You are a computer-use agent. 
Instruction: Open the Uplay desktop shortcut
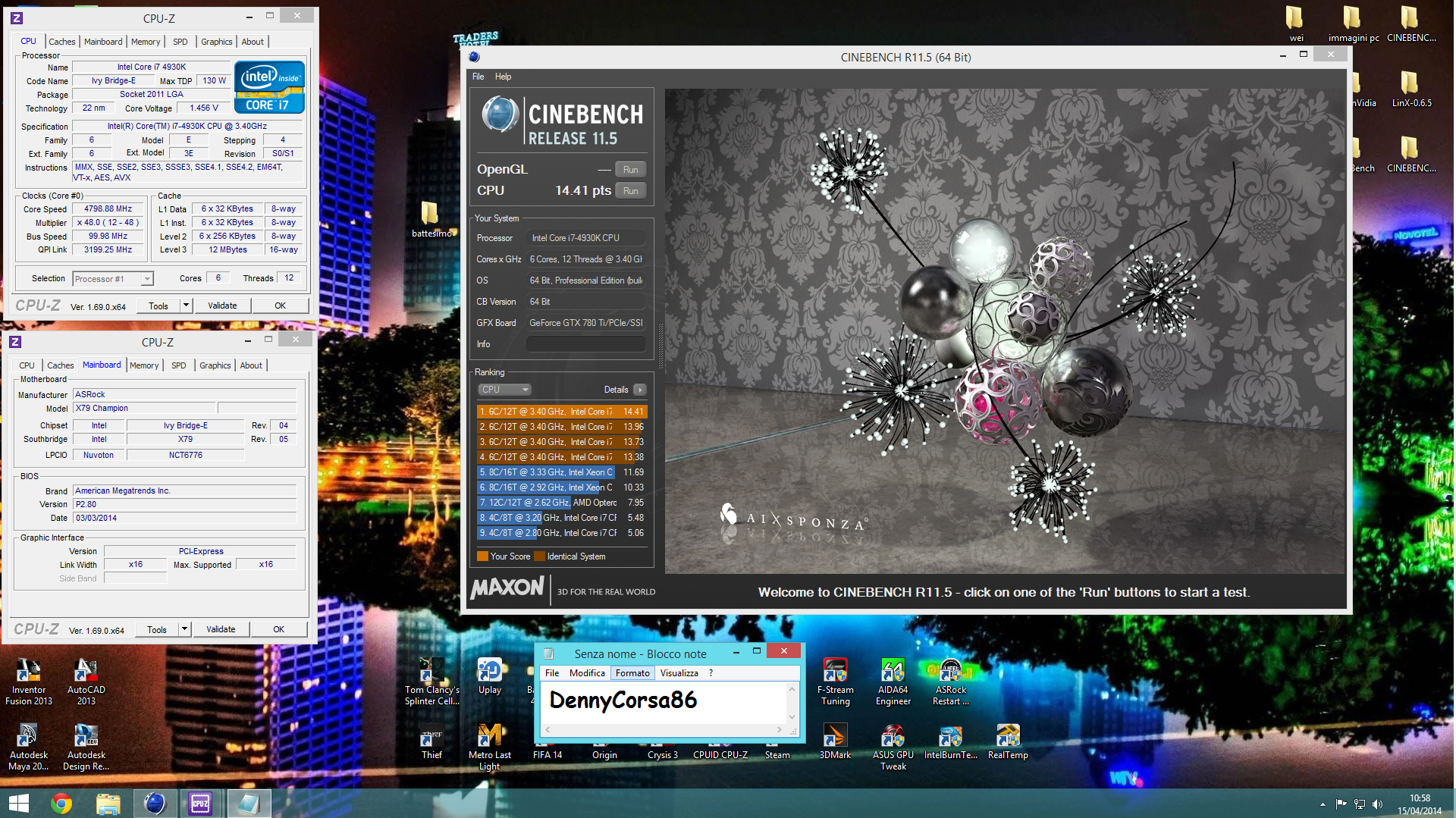[x=490, y=677]
